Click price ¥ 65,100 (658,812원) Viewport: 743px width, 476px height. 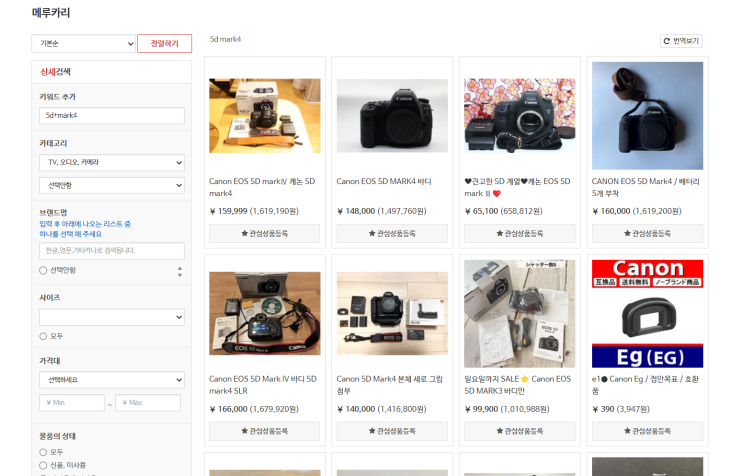[x=503, y=211]
